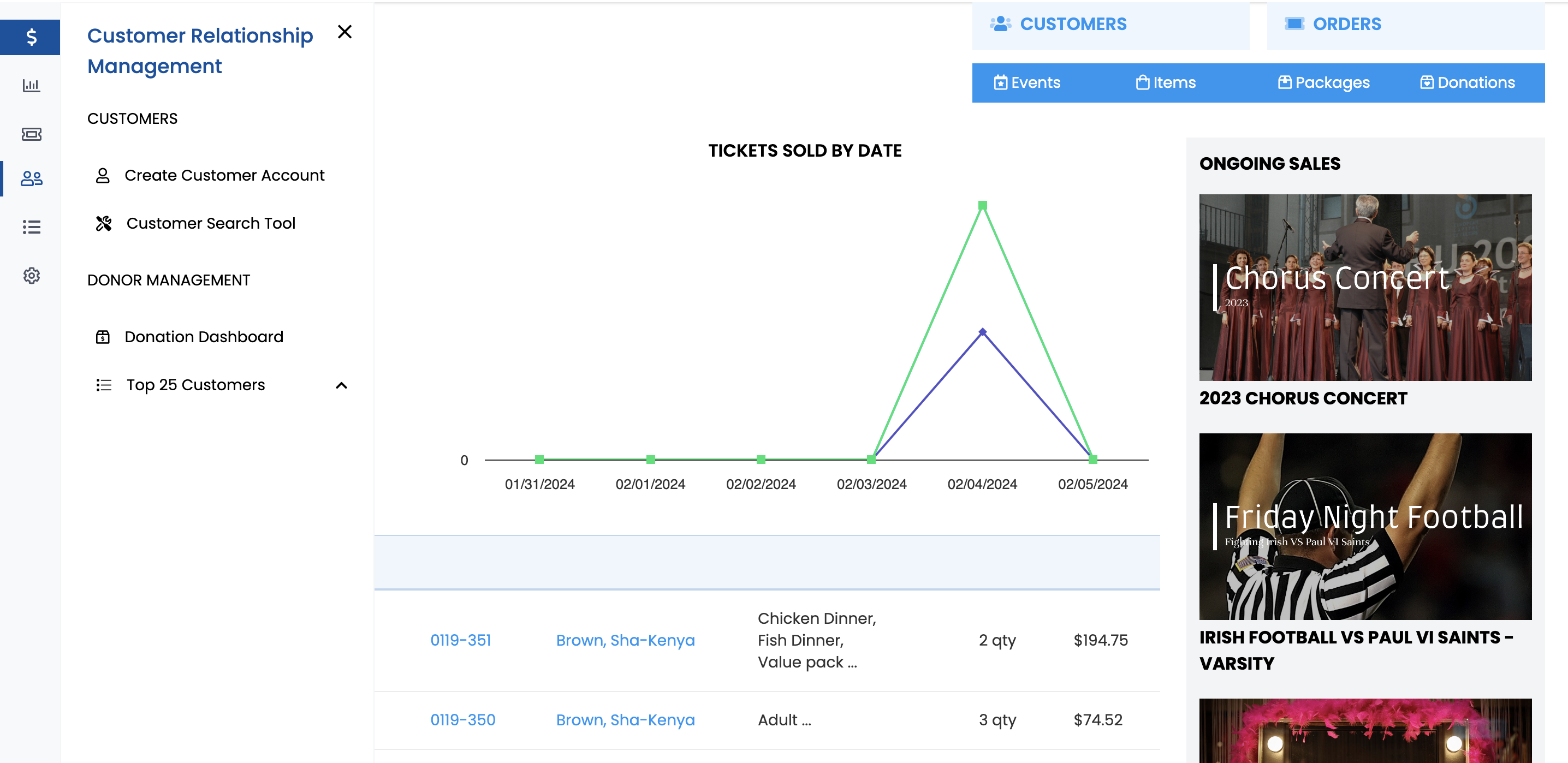The height and width of the screenshot is (763, 1568).
Task: Select Top 25 Customers menu entry
Action: 195,385
